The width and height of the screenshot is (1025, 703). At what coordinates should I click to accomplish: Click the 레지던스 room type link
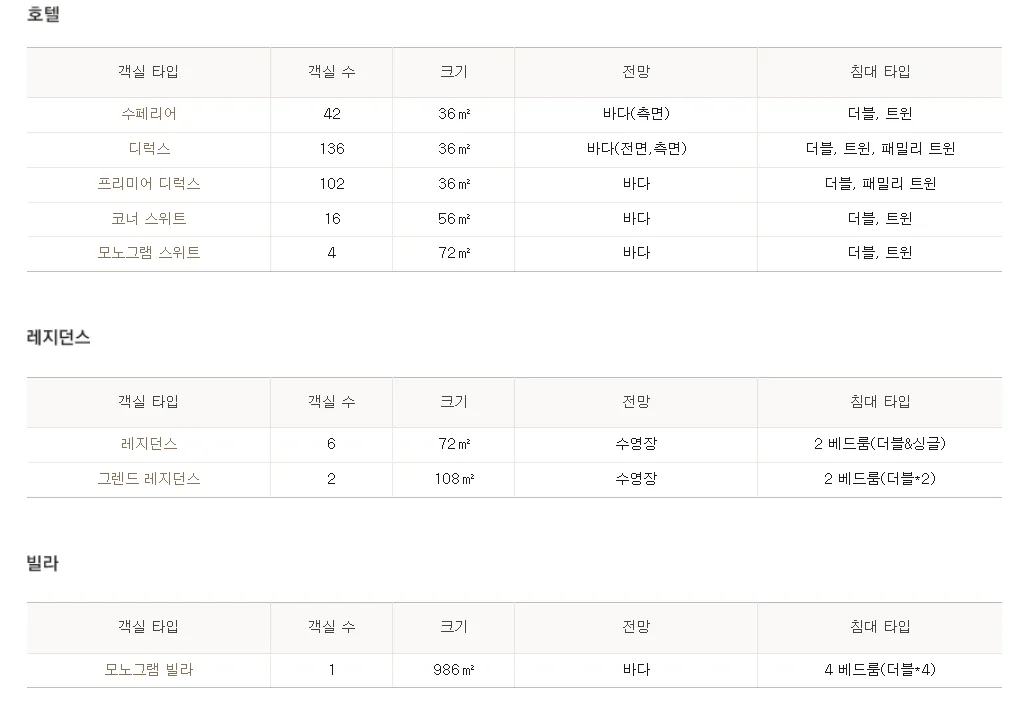pyautogui.click(x=149, y=444)
